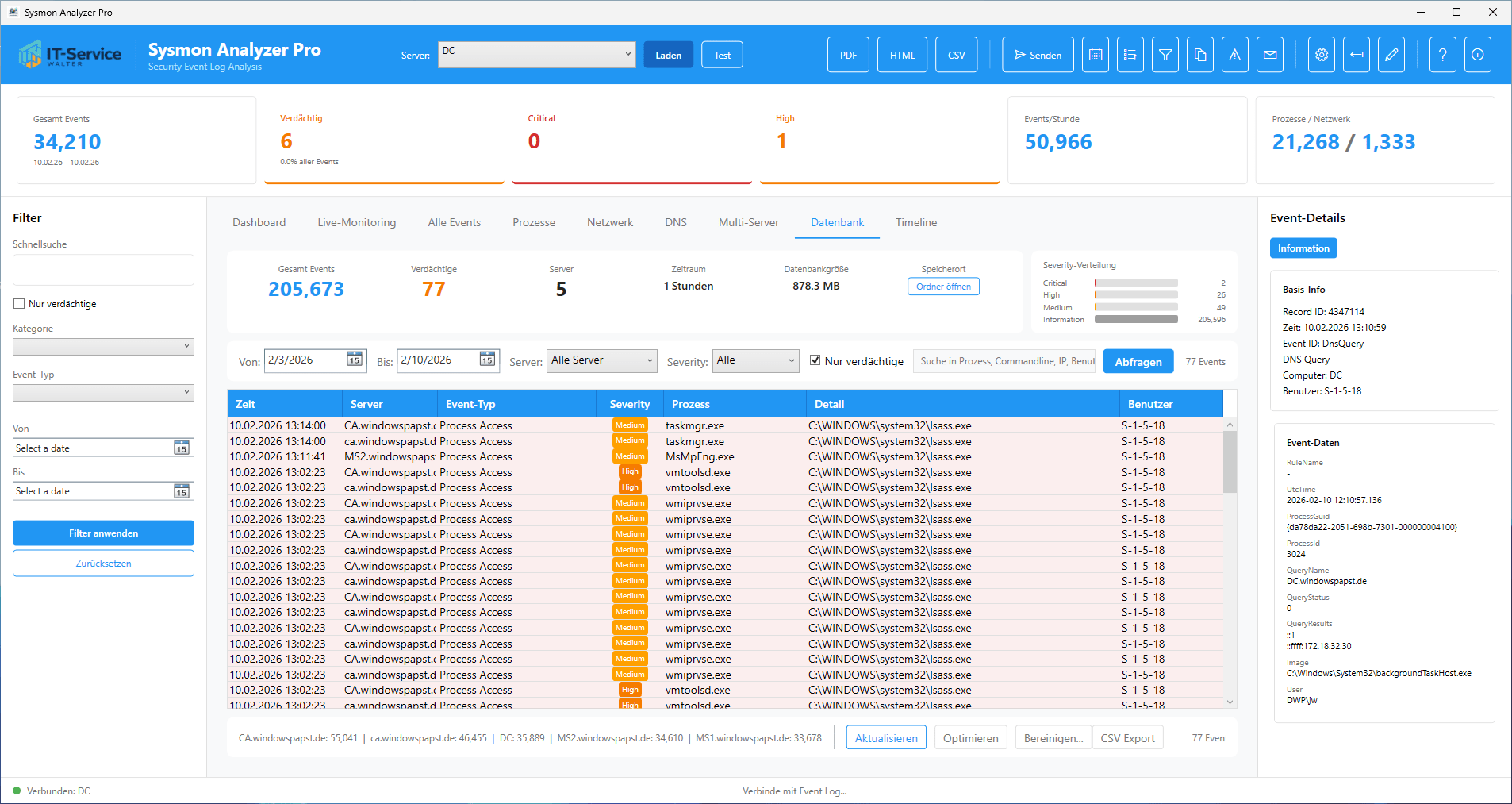Click the Abfragen button
The image size is (1512, 804).
click(x=1138, y=361)
